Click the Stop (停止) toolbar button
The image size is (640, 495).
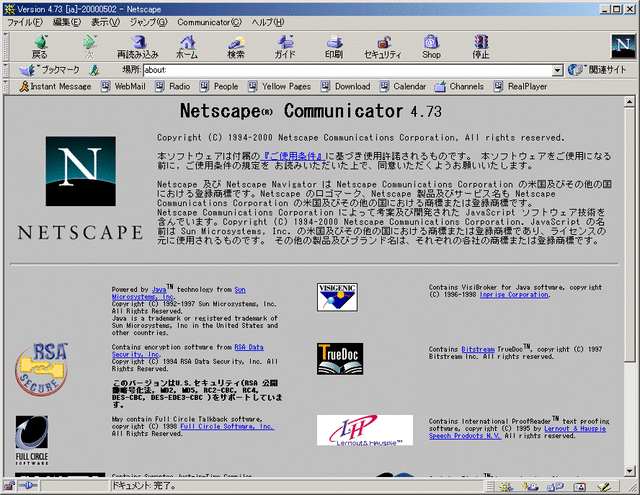[x=481, y=47]
